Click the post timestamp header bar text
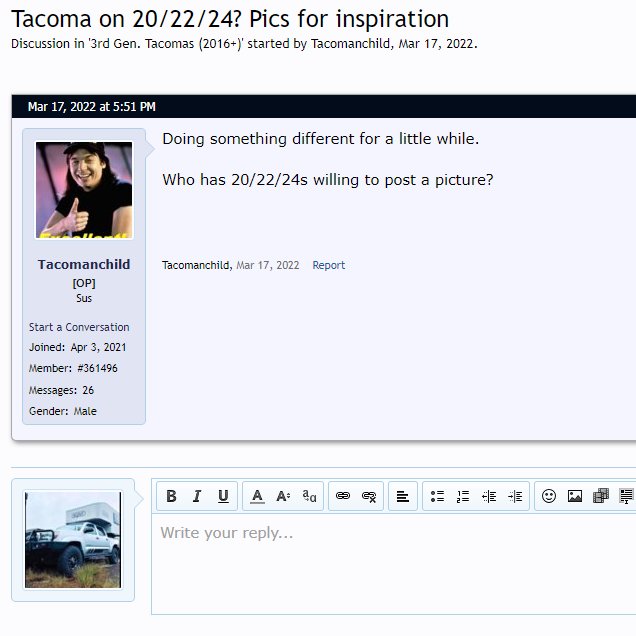Screen dimensions: 636x636 92,107
